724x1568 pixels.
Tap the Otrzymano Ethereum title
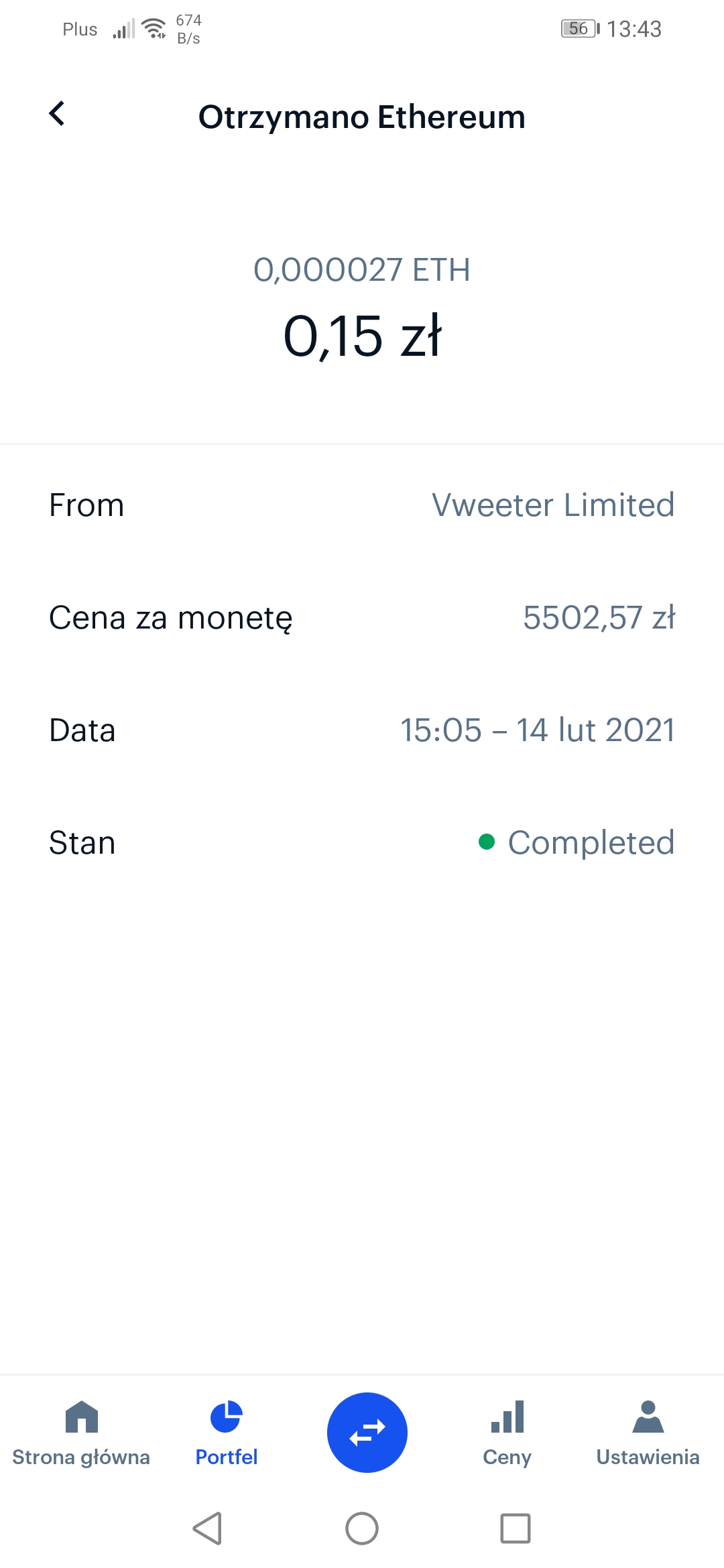point(362,117)
